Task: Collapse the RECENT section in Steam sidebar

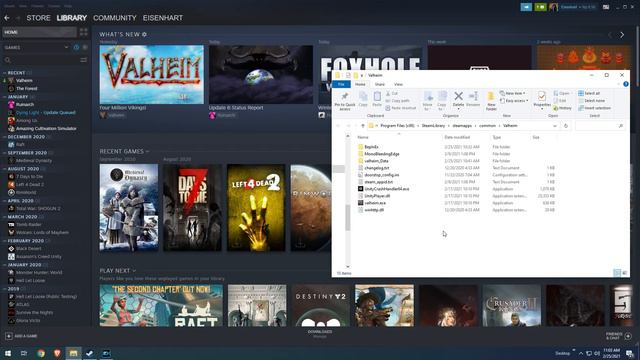Action: point(4,73)
